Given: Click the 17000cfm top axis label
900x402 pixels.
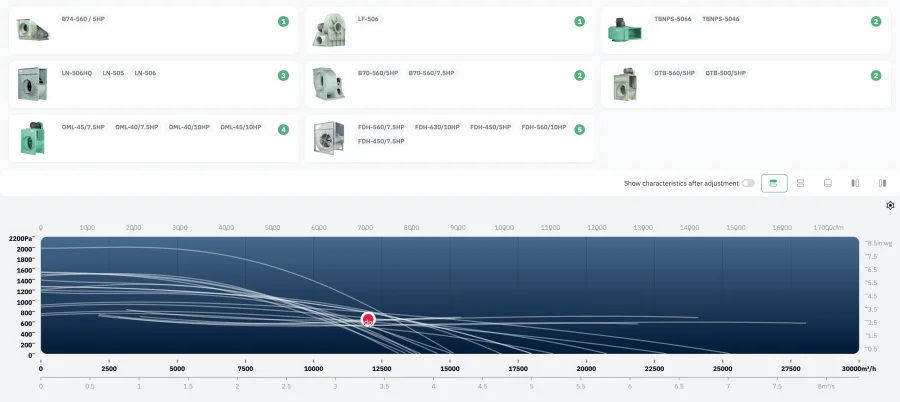Looking at the screenshot, I should pos(829,227).
